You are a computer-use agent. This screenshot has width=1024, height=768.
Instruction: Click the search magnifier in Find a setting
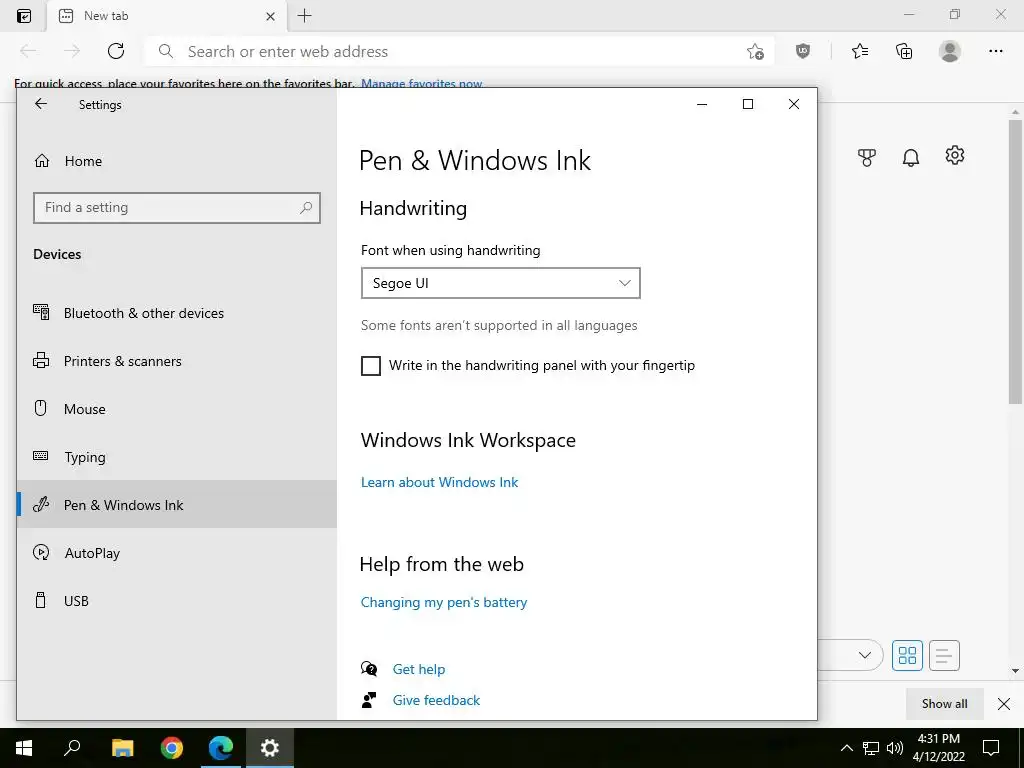pyautogui.click(x=306, y=208)
